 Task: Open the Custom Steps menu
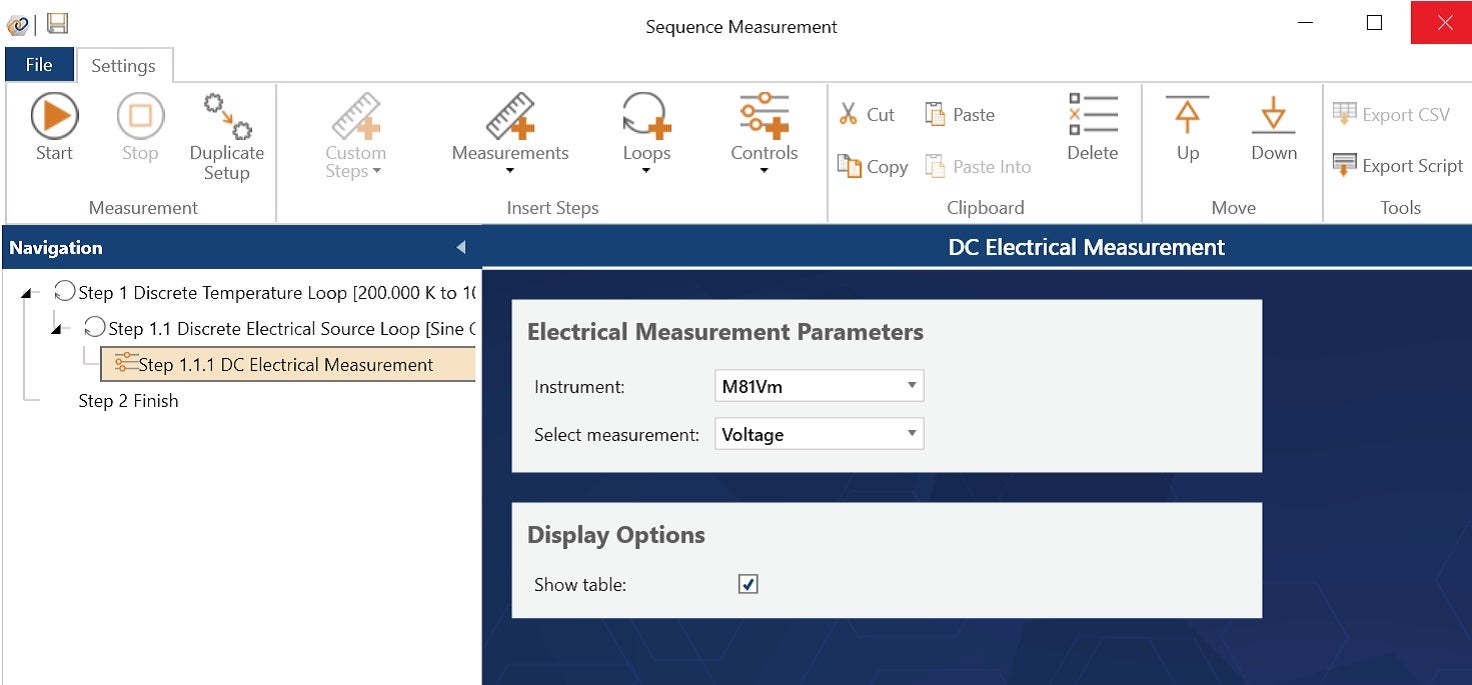tap(355, 137)
